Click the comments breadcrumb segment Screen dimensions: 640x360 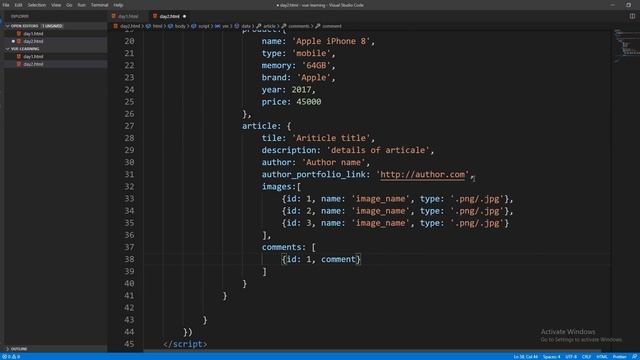point(299,26)
